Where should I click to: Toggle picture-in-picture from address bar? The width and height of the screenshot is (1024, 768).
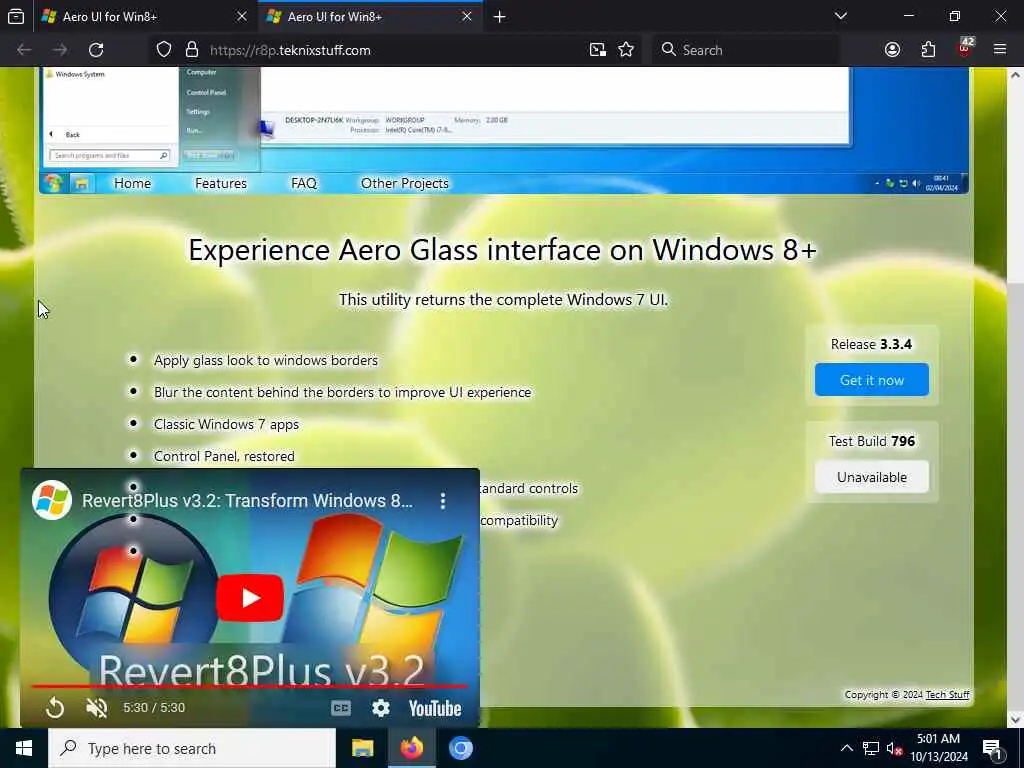pyautogui.click(x=598, y=50)
